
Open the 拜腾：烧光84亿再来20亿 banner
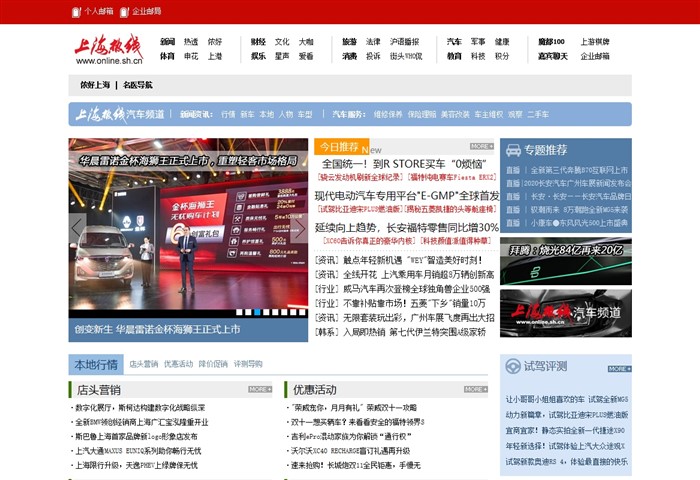[566, 261]
